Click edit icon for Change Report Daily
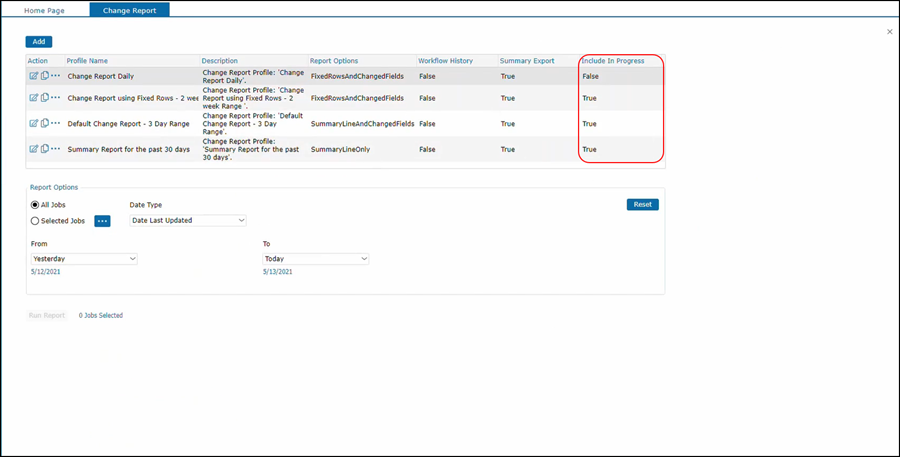Image resolution: width=900 pixels, height=457 pixels. [33, 76]
